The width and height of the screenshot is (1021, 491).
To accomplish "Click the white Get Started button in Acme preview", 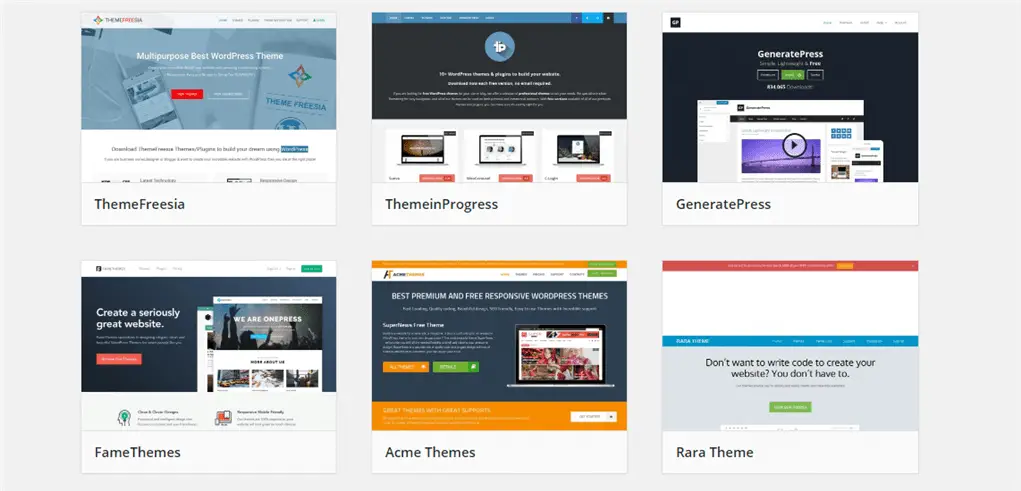I will click(593, 416).
